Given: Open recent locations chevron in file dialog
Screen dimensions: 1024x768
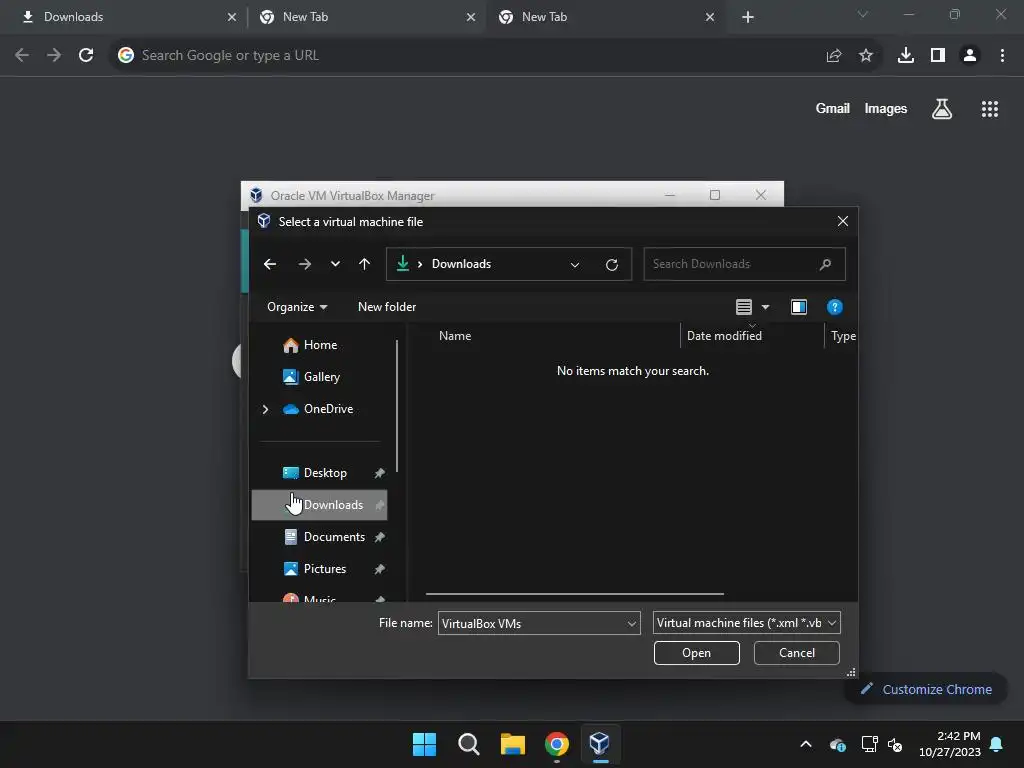Looking at the screenshot, I should click(x=335, y=264).
